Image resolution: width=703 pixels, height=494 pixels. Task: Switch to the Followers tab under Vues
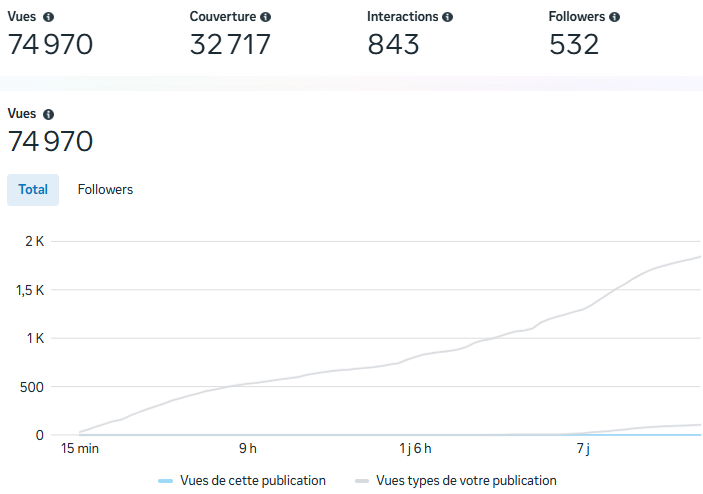(x=105, y=189)
